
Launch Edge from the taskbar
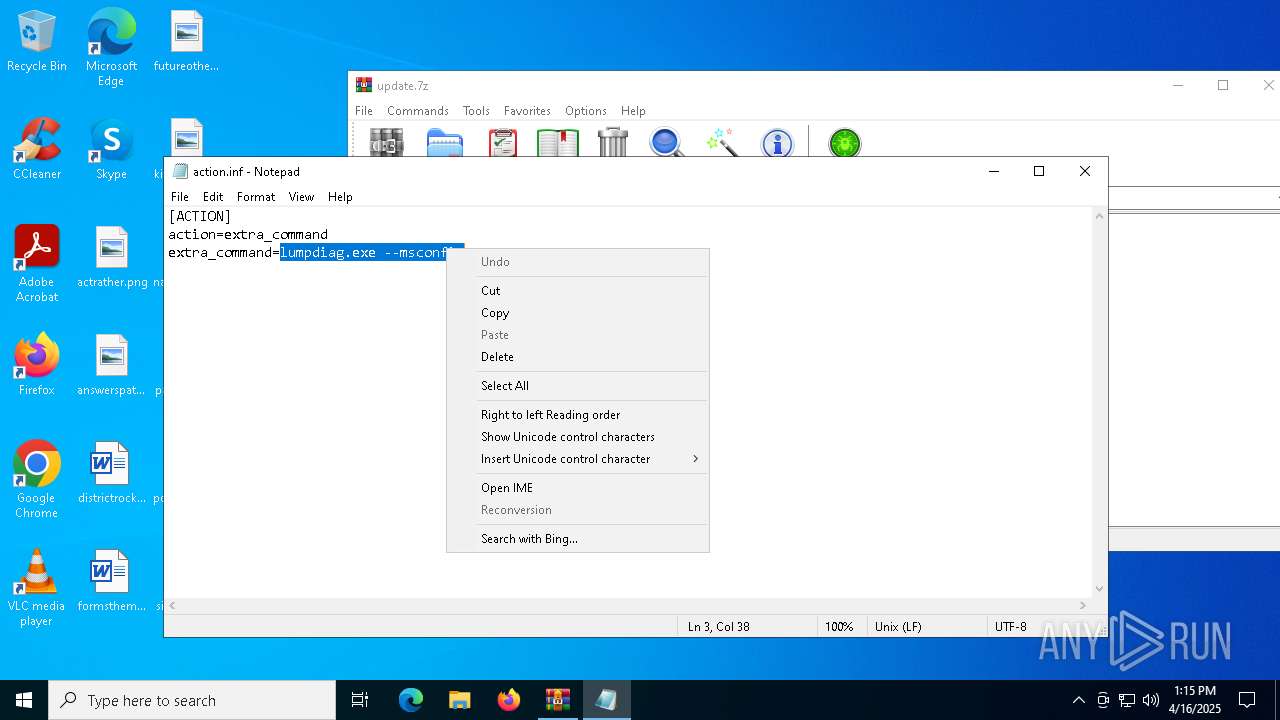411,700
